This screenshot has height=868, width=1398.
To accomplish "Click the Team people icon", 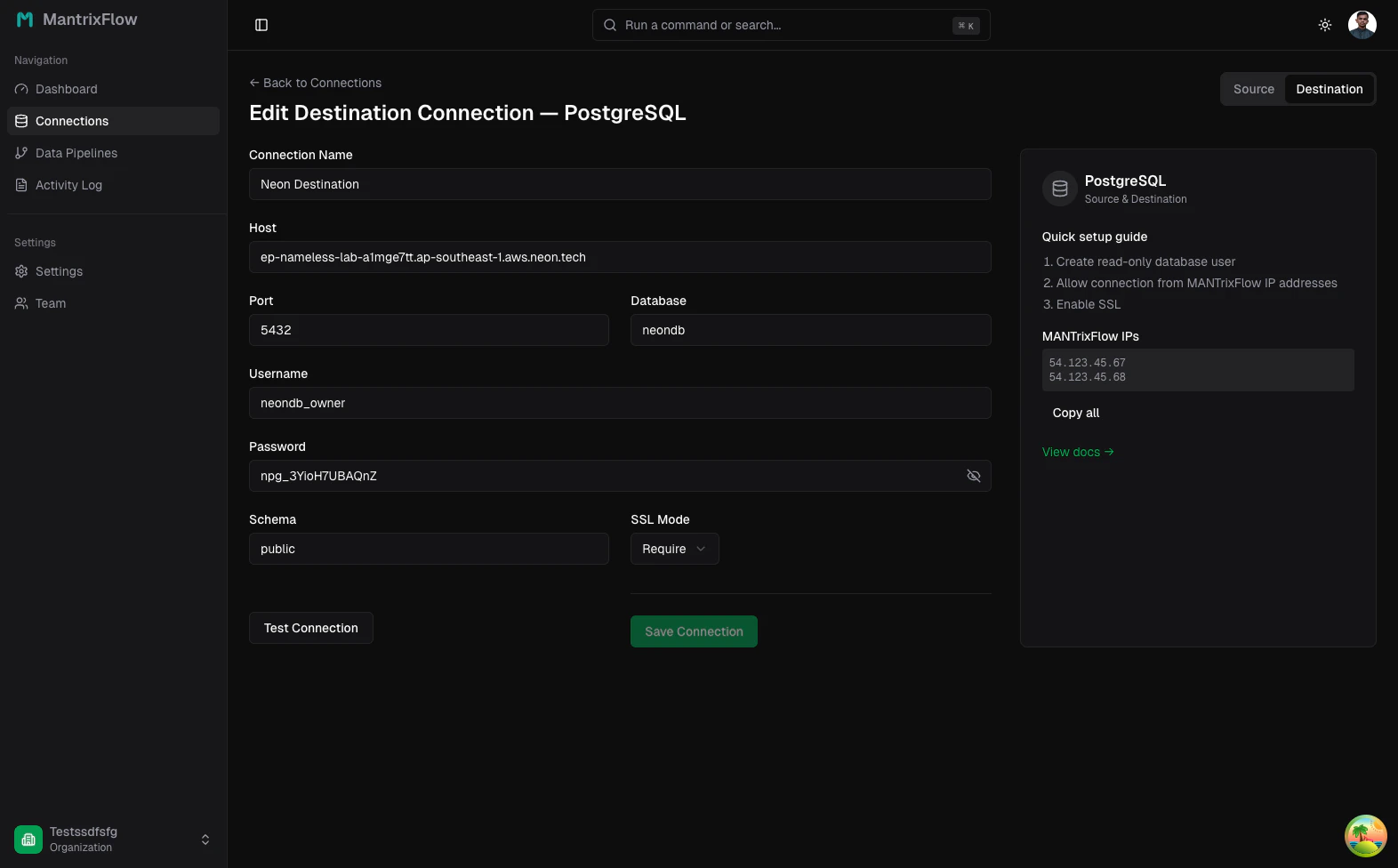I will 21,303.
